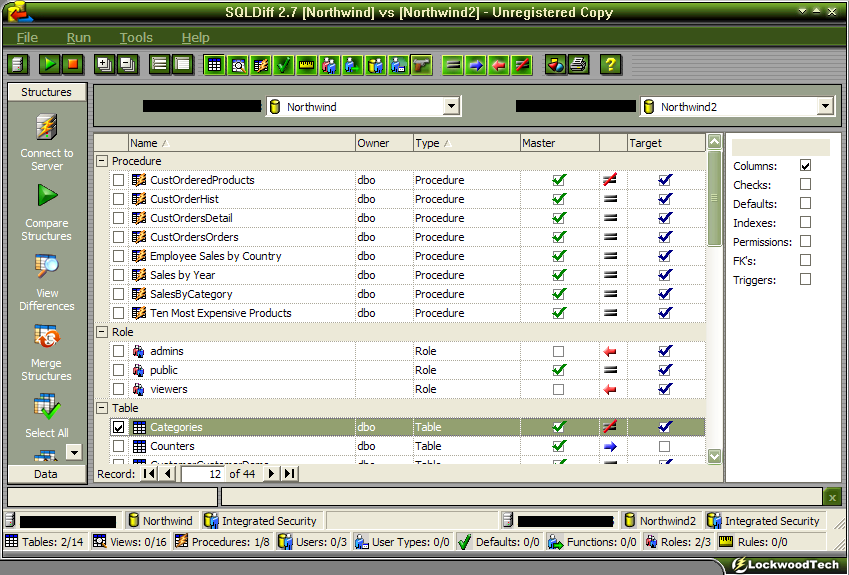Collapse the Table group
Viewport: 849px width, 575px height.
point(102,408)
